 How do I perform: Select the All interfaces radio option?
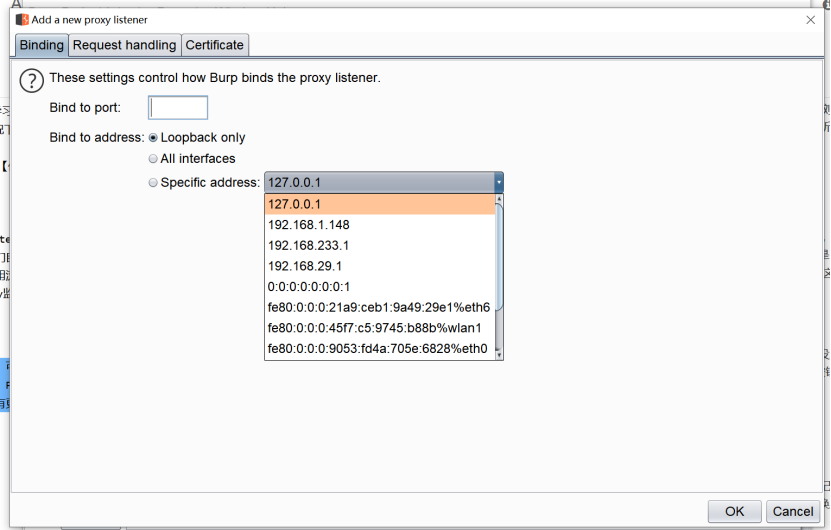pos(153,159)
